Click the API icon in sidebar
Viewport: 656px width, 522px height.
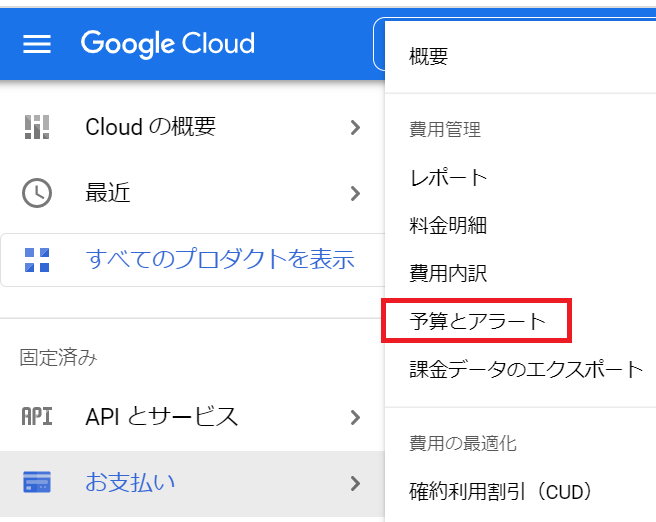tap(37, 417)
